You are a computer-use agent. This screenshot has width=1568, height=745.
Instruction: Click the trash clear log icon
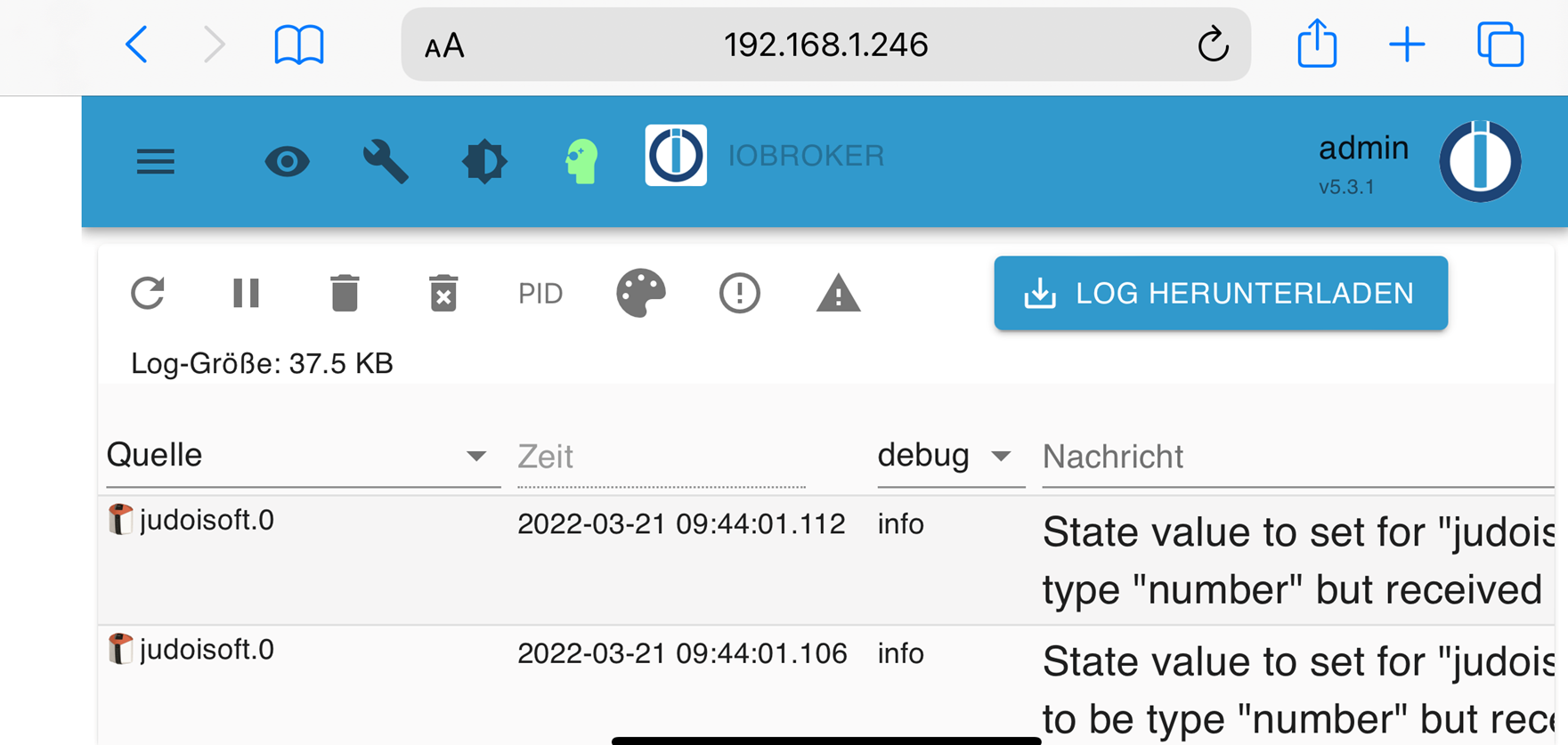coord(345,293)
